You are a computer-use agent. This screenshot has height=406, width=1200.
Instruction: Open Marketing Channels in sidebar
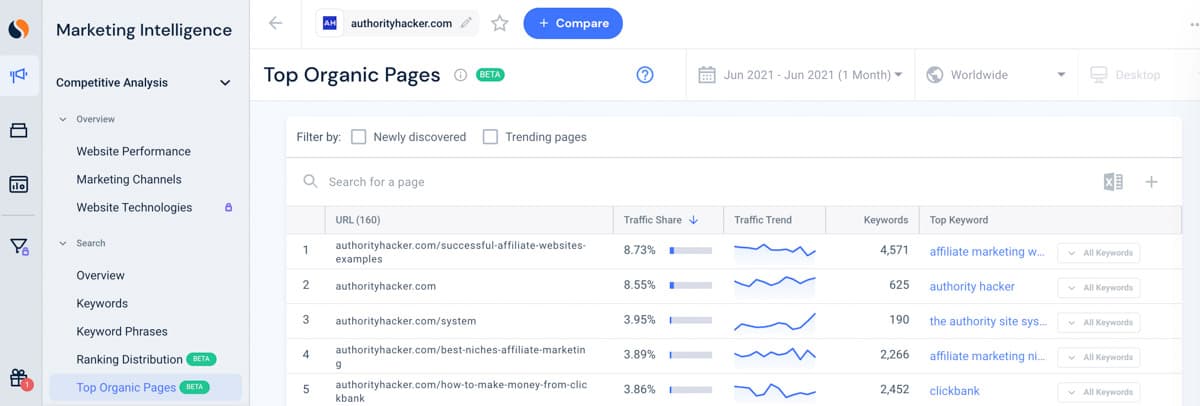pos(129,179)
